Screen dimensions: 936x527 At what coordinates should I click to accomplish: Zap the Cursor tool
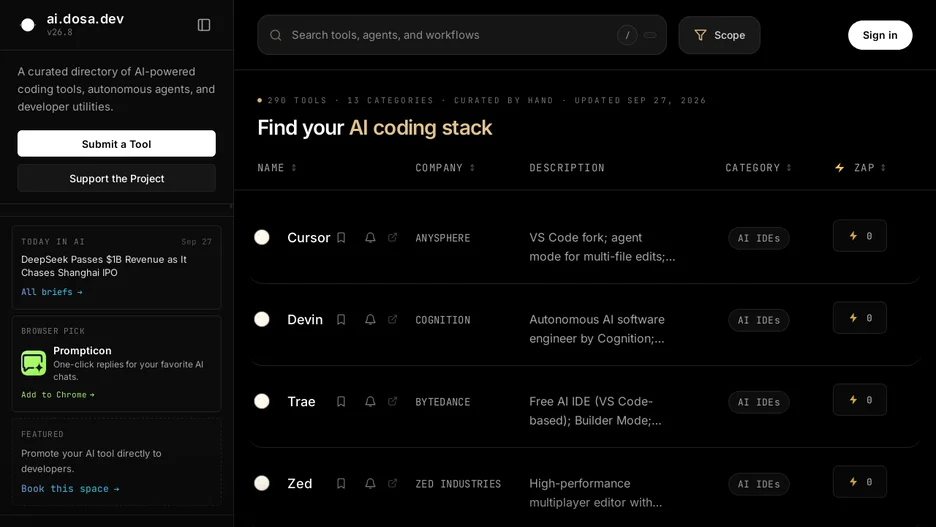tap(860, 236)
